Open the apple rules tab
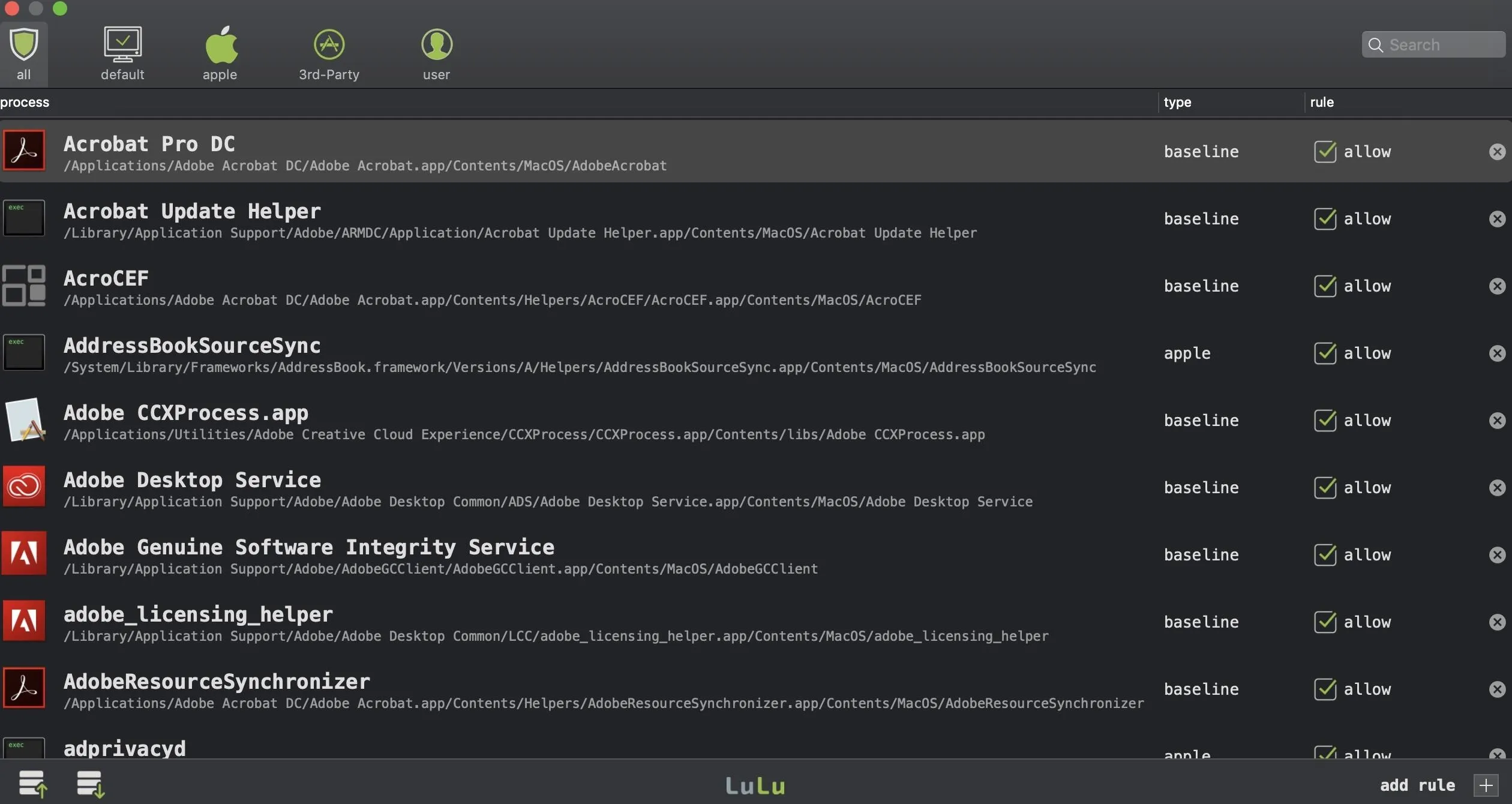Viewport: 1512px width, 804px height. pos(220,46)
